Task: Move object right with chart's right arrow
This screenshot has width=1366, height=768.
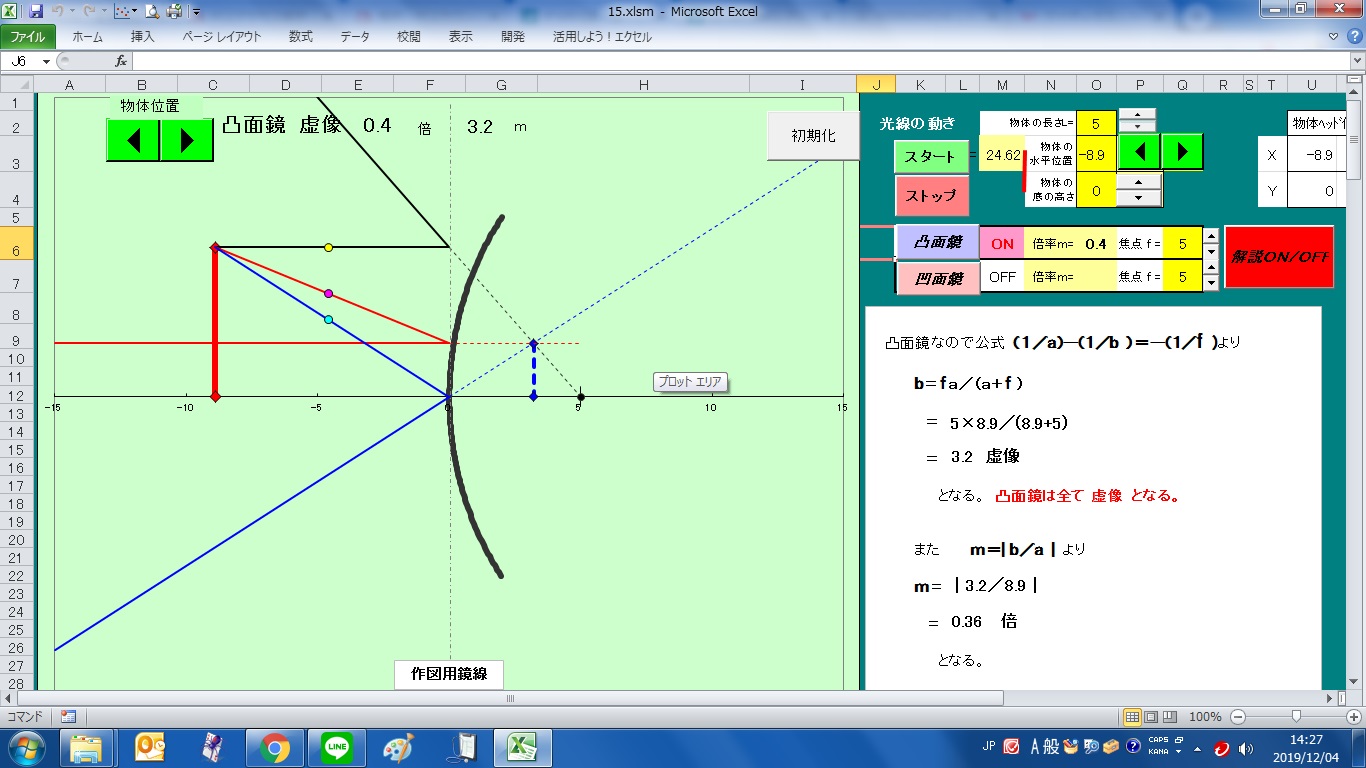Action: tap(186, 140)
